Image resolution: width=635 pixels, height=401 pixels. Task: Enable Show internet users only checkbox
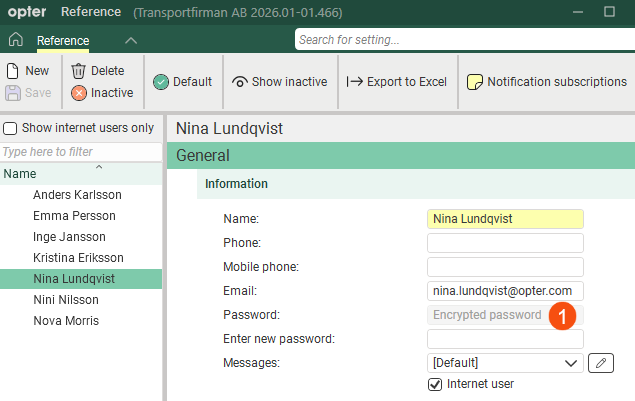coord(10,128)
